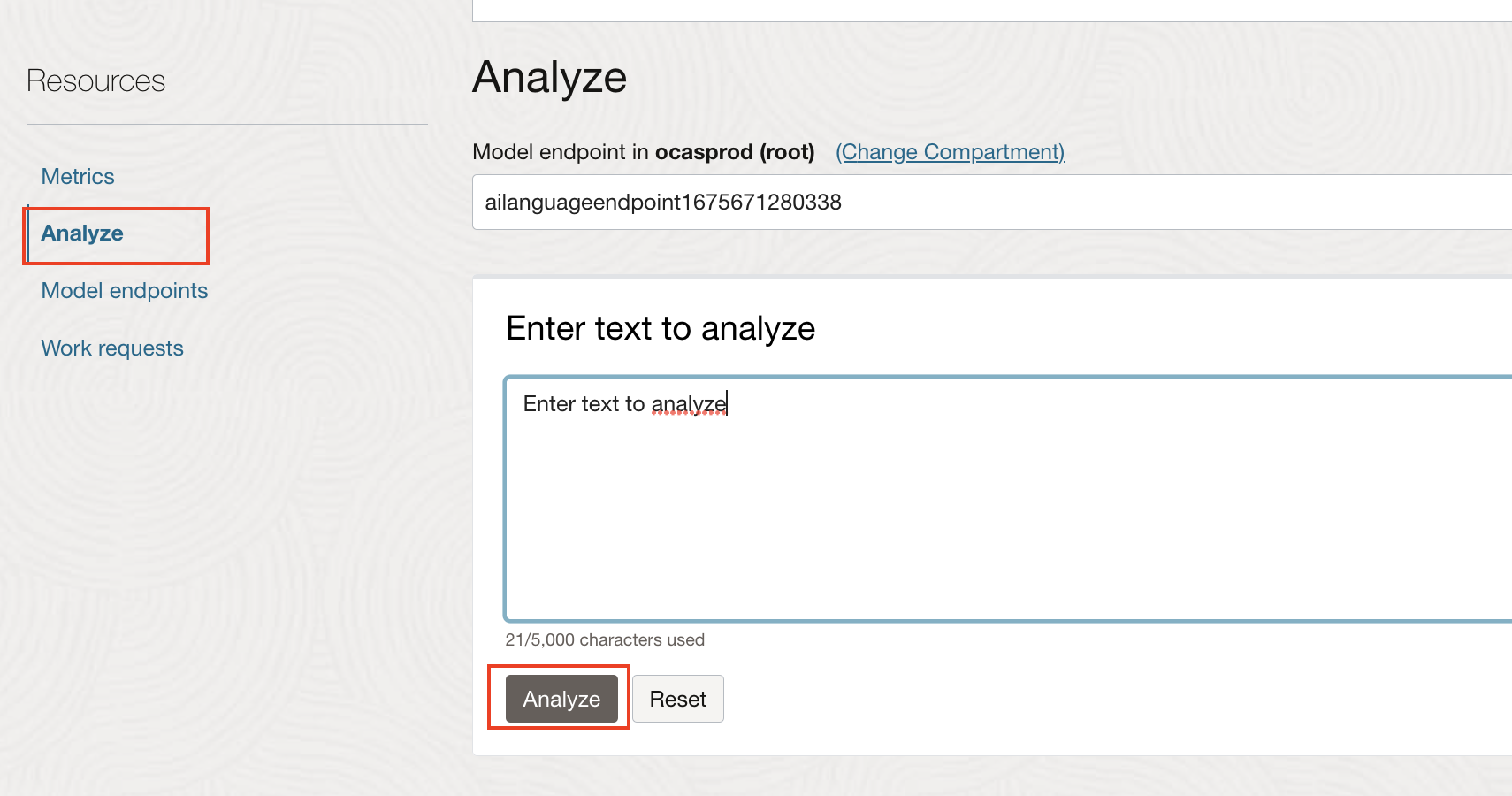
Task: Focus the text-to-analyze input area
Action: [1008, 499]
